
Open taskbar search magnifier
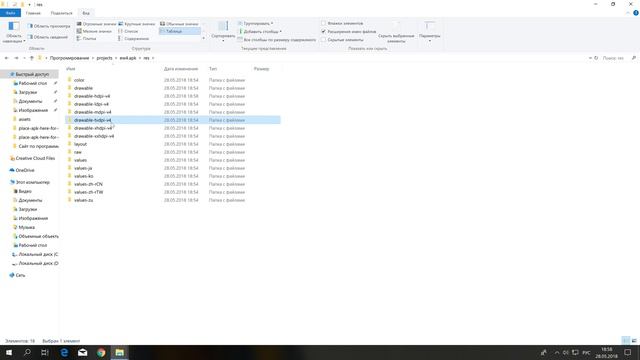[x=27, y=352]
